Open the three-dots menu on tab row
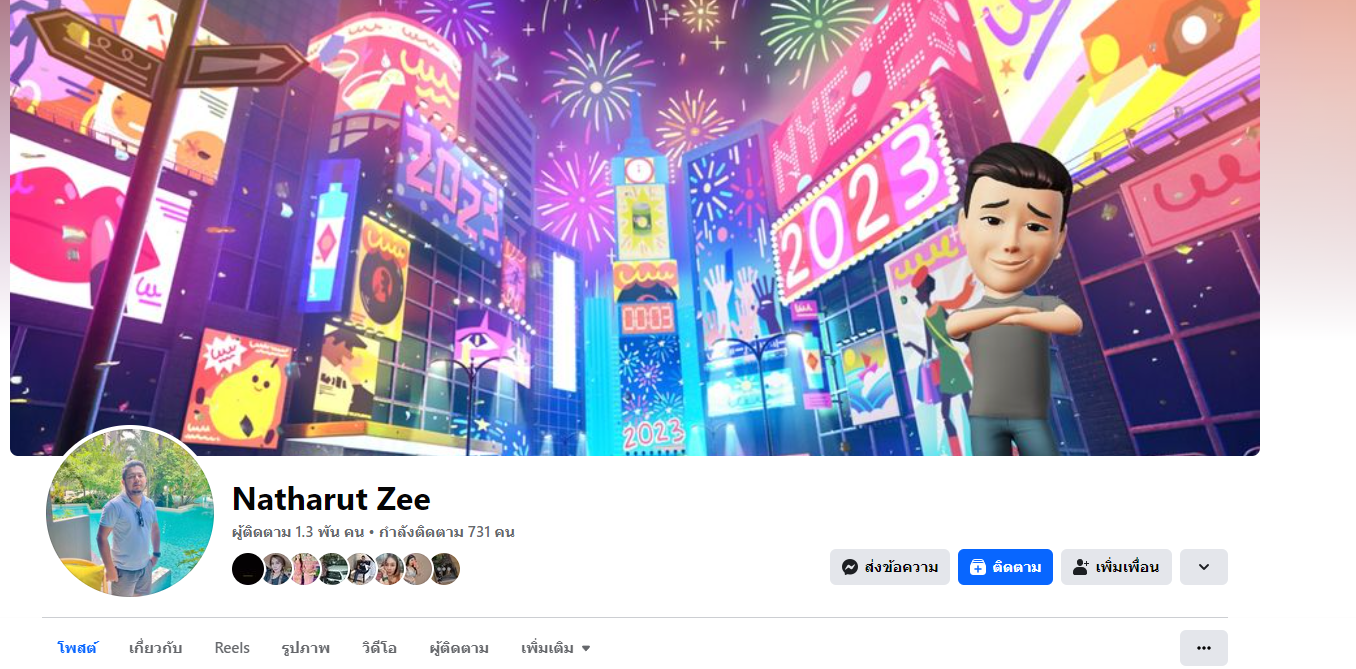Image resolution: width=1356 pixels, height=669 pixels. (x=1204, y=648)
